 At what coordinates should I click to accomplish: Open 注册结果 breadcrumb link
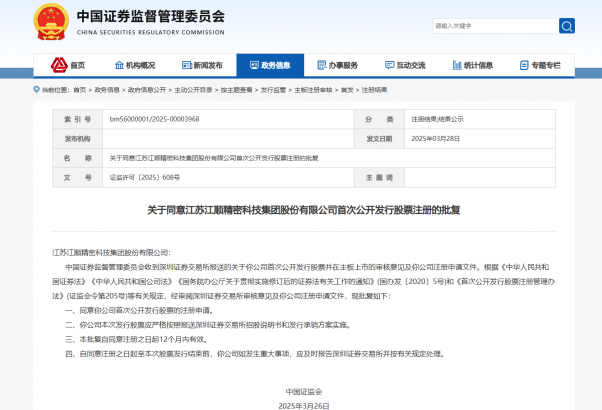click(x=374, y=90)
